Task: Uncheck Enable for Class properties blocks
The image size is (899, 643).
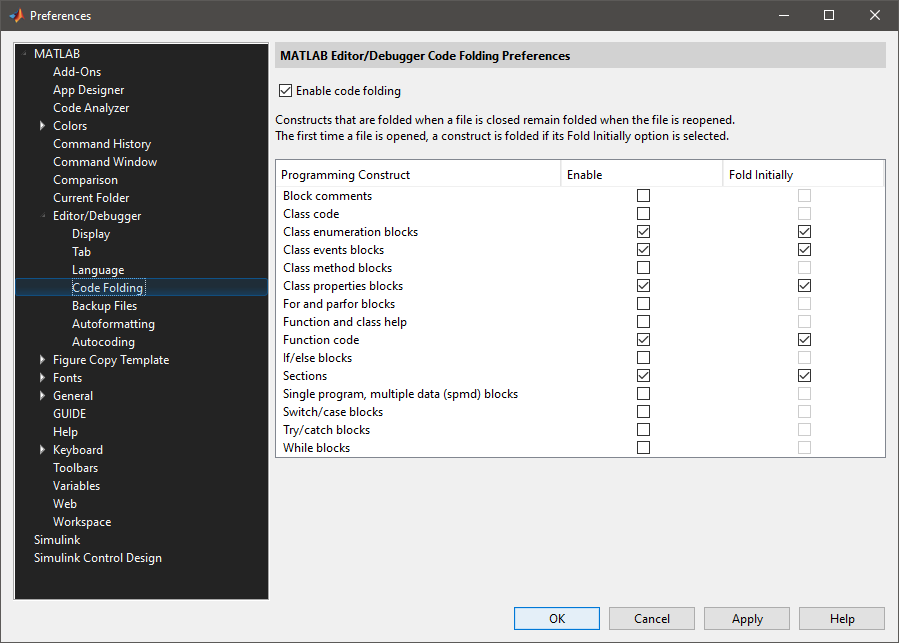Action: click(643, 286)
